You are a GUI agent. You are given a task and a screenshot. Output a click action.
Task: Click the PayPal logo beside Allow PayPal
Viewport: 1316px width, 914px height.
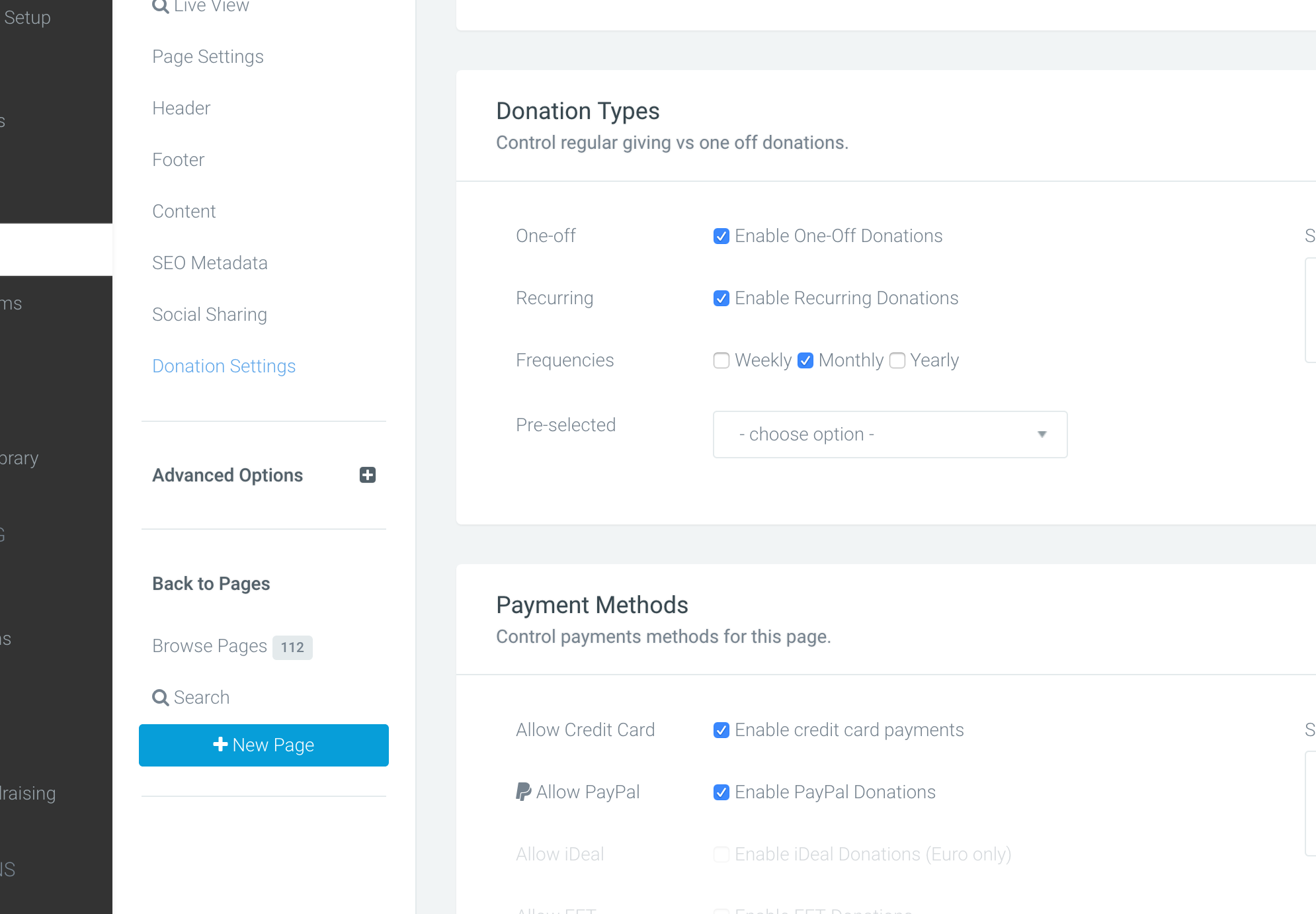pyautogui.click(x=522, y=791)
